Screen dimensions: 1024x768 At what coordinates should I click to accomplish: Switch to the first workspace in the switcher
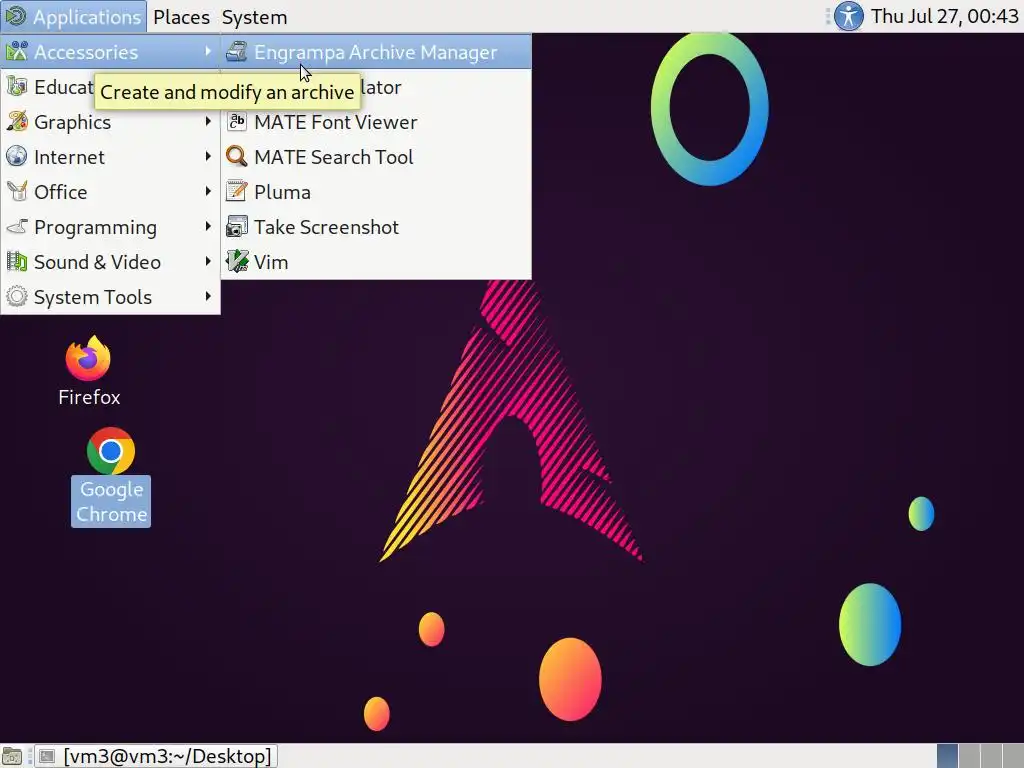coord(947,756)
